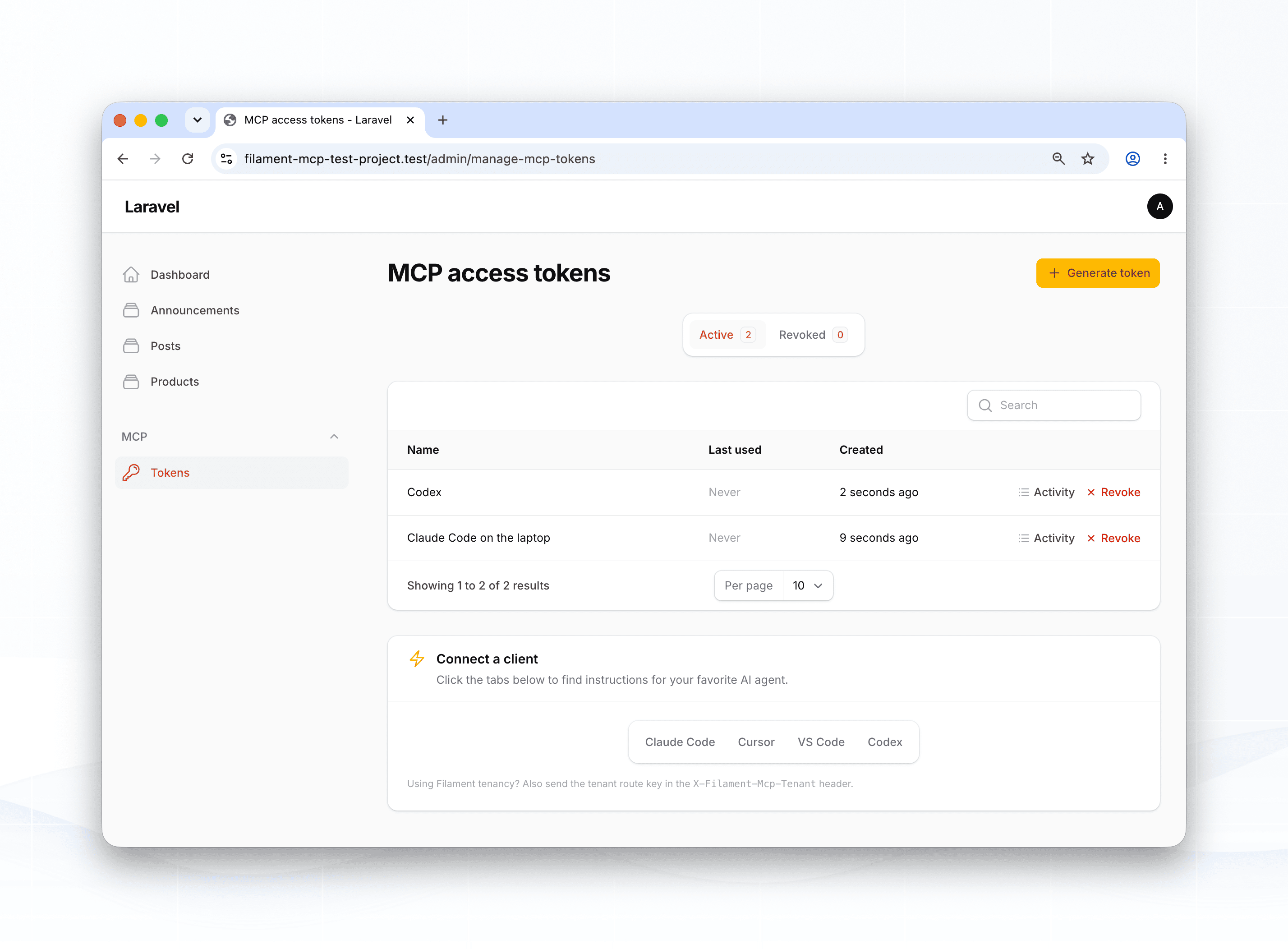Open site information icon in address bar
This screenshot has width=1288, height=949.
[227, 159]
